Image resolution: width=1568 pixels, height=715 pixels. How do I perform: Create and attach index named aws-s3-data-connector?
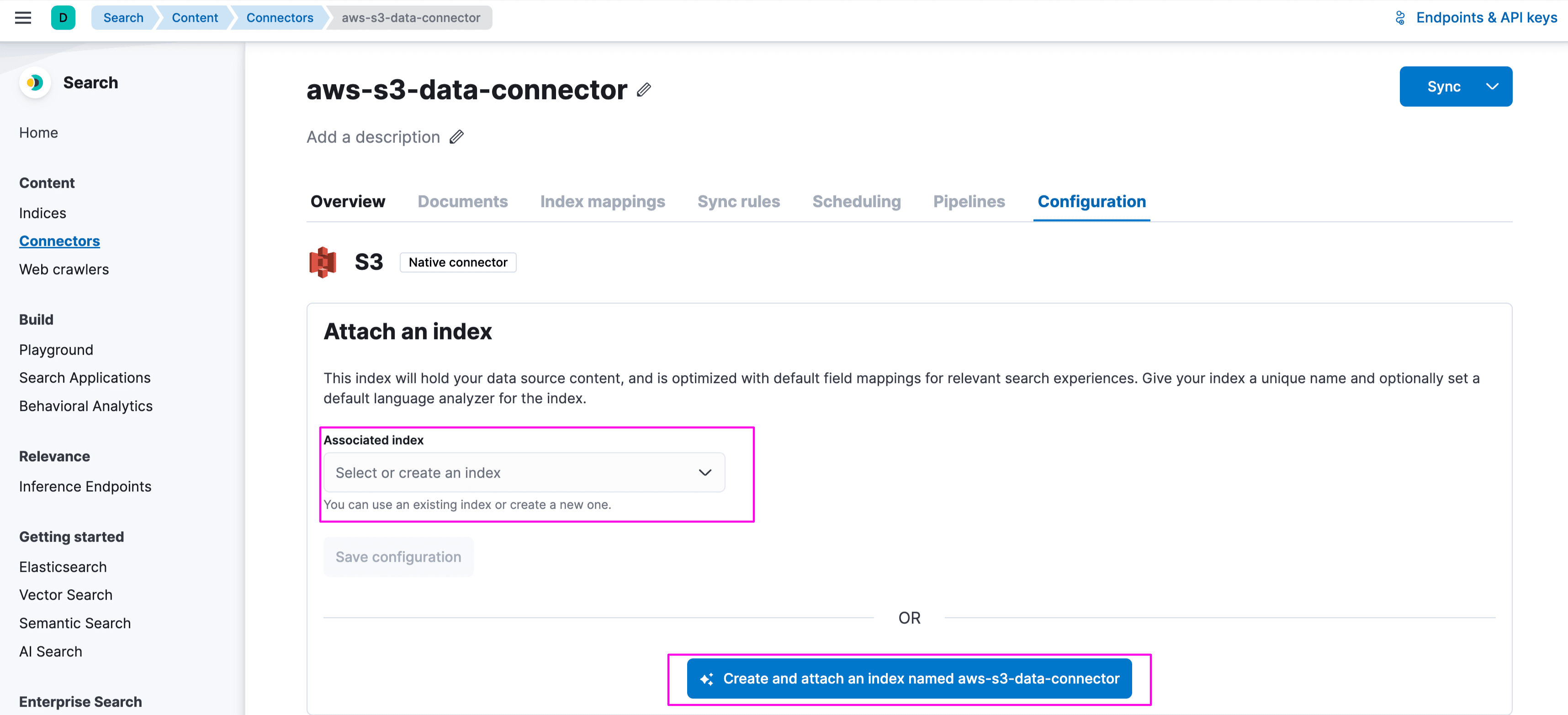(x=909, y=678)
